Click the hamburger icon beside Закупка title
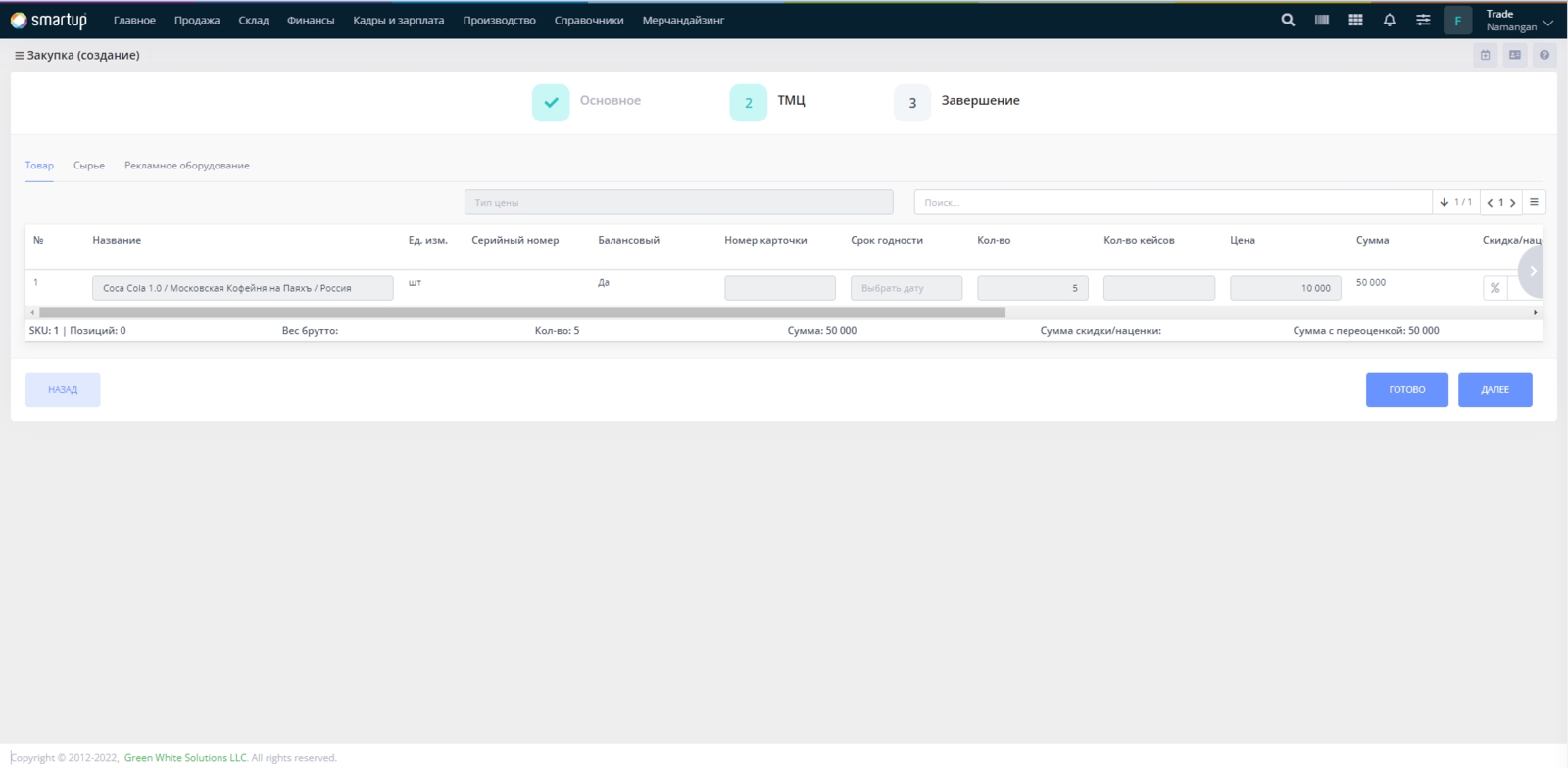The image size is (1568, 768). coord(19,56)
